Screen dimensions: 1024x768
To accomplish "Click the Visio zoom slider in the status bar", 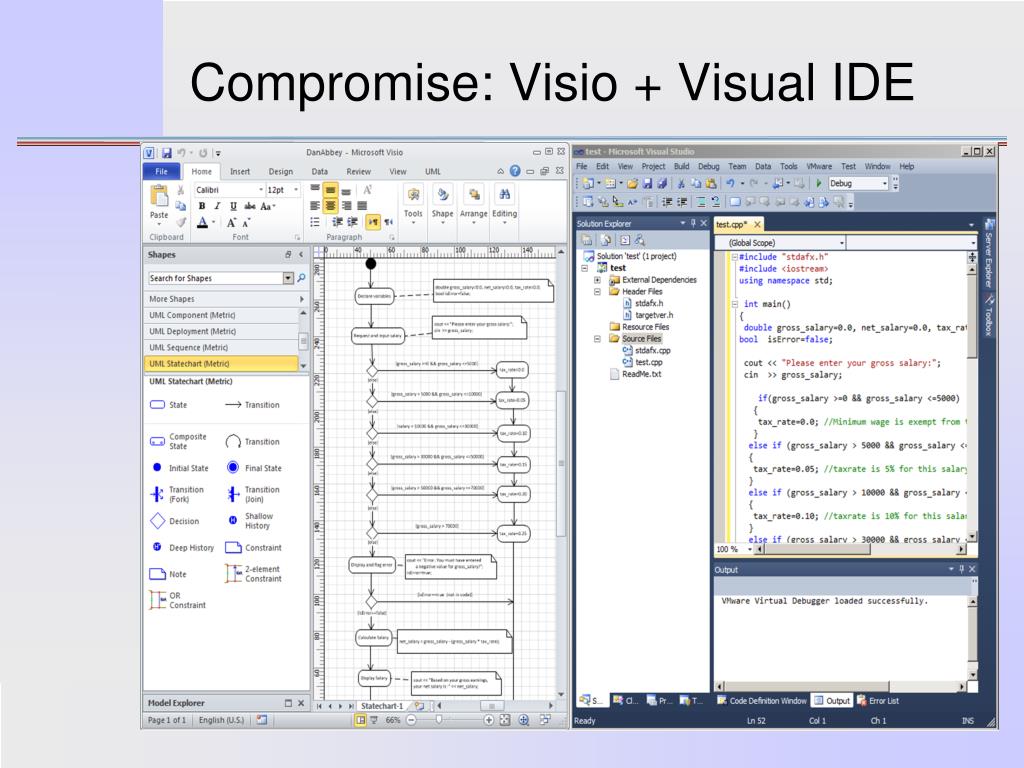I will click(x=439, y=720).
